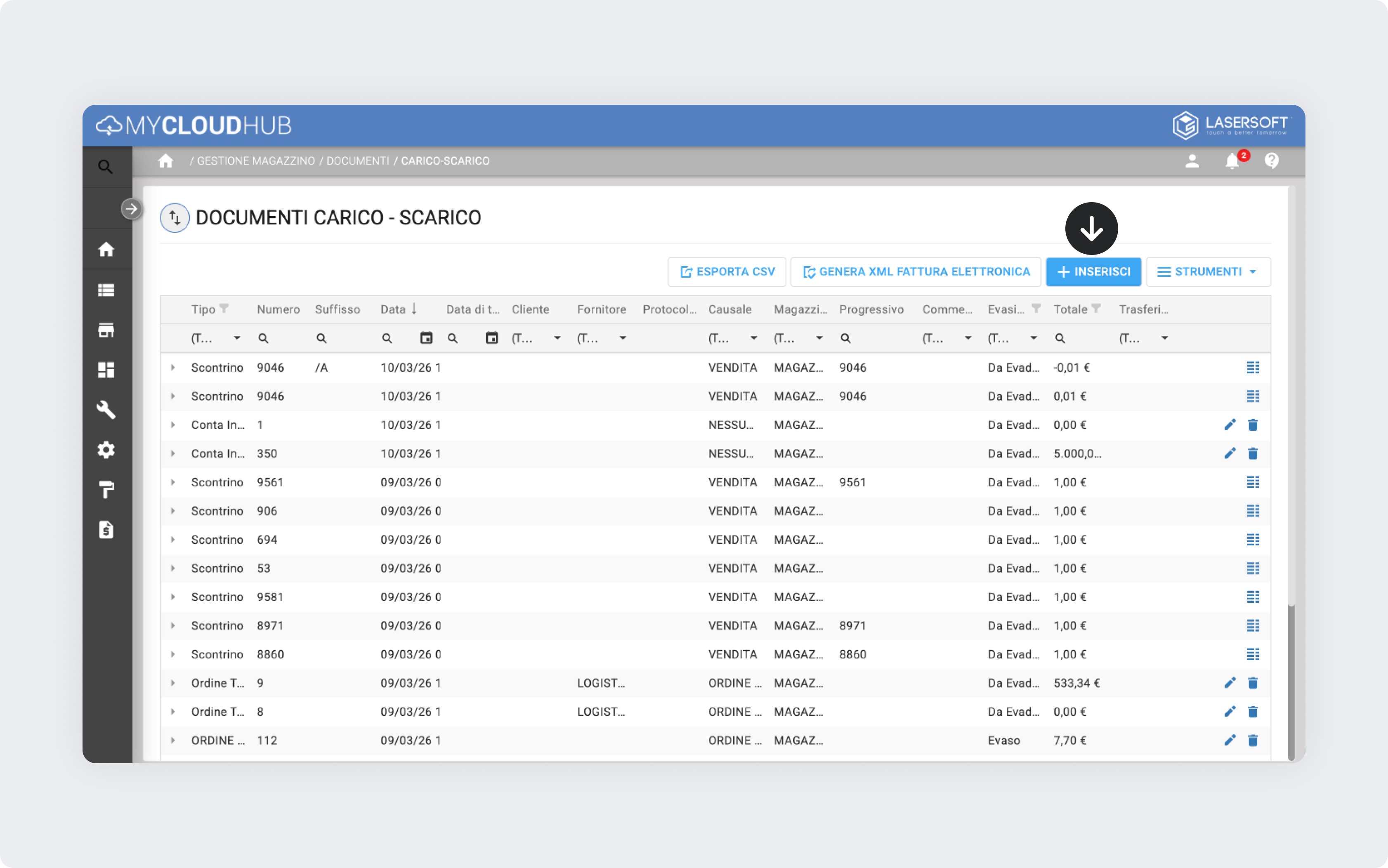
Task: Open the user profile icon
Action: tap(1192, 161)
